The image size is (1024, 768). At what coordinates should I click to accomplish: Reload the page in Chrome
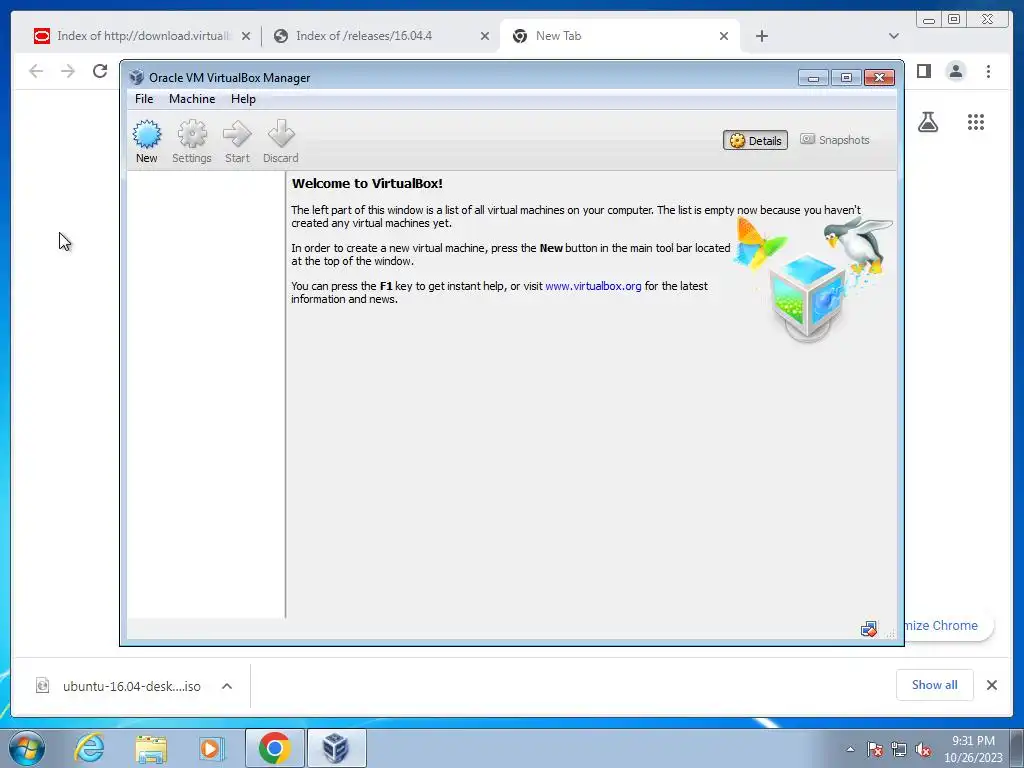tap(100, 71)
